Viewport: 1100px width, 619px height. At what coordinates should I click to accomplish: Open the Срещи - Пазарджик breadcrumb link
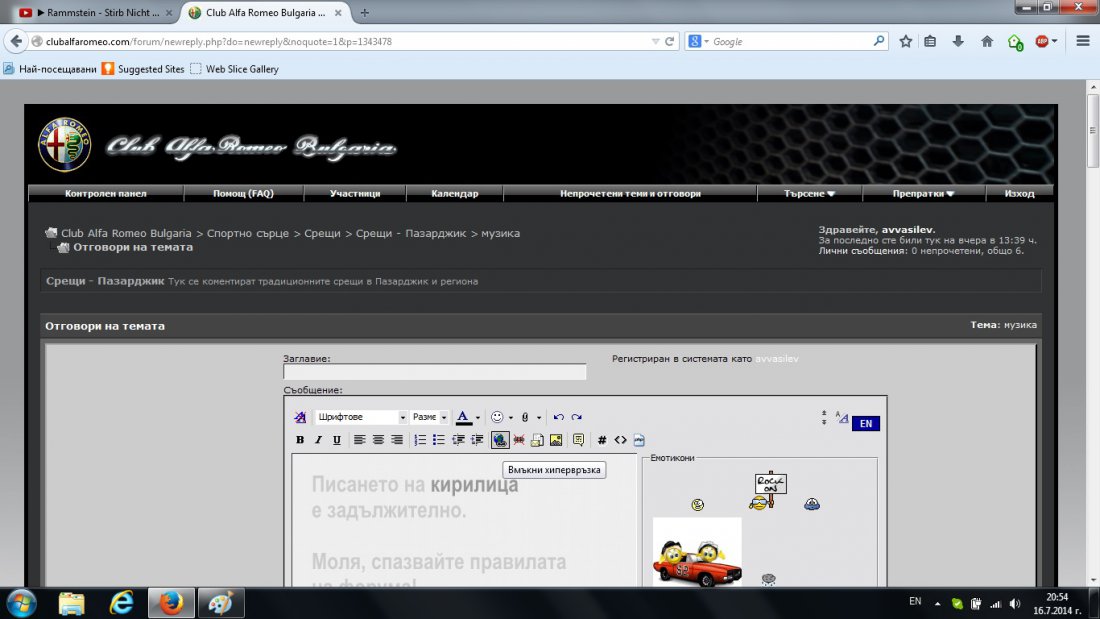(x=411, y=233)
